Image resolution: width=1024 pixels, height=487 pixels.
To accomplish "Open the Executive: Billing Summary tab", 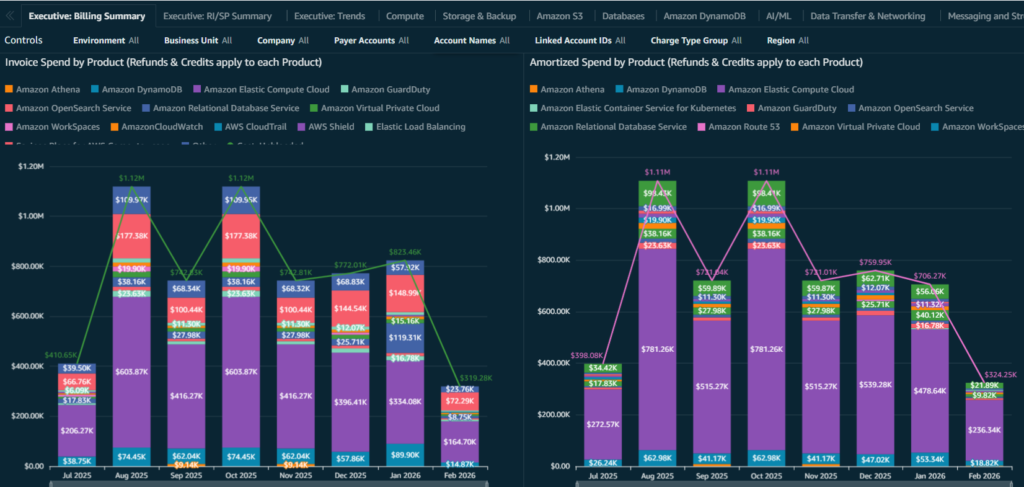I will [88, 16].
